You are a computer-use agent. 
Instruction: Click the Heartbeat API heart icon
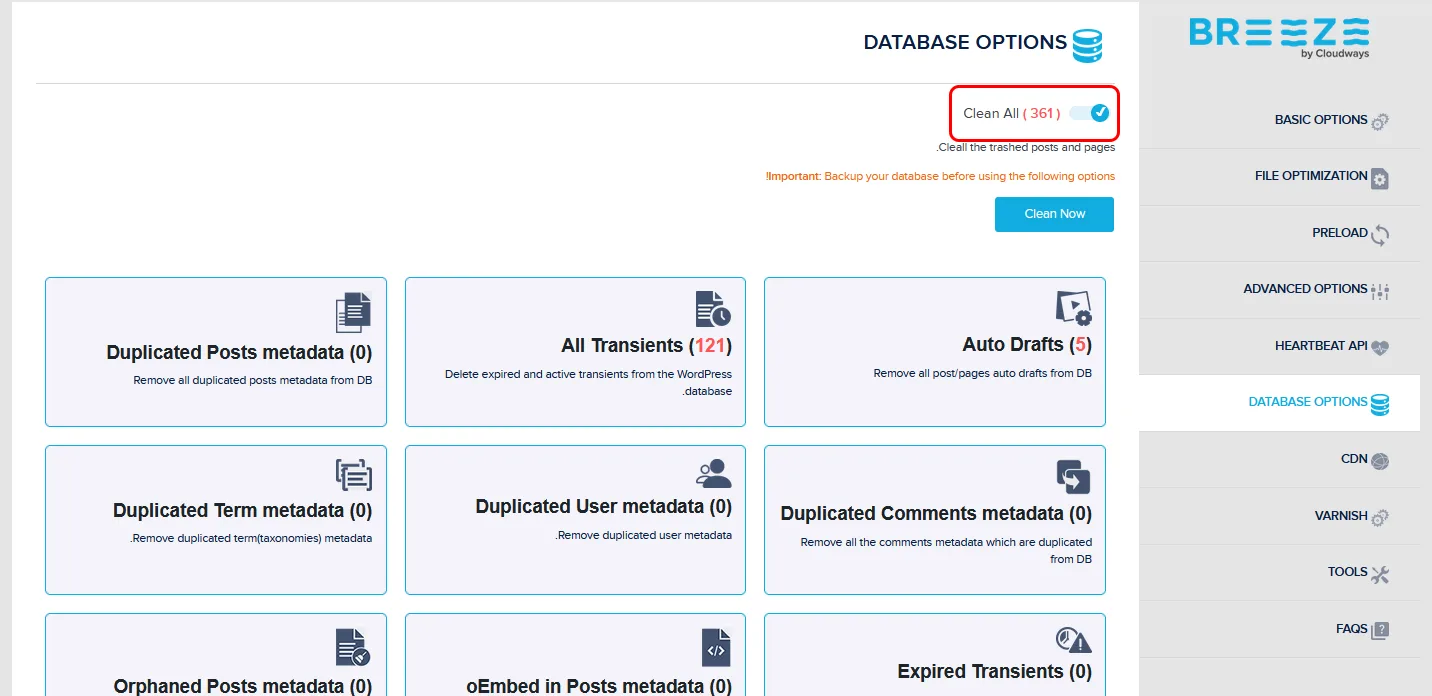click(x=1380, y=348)
